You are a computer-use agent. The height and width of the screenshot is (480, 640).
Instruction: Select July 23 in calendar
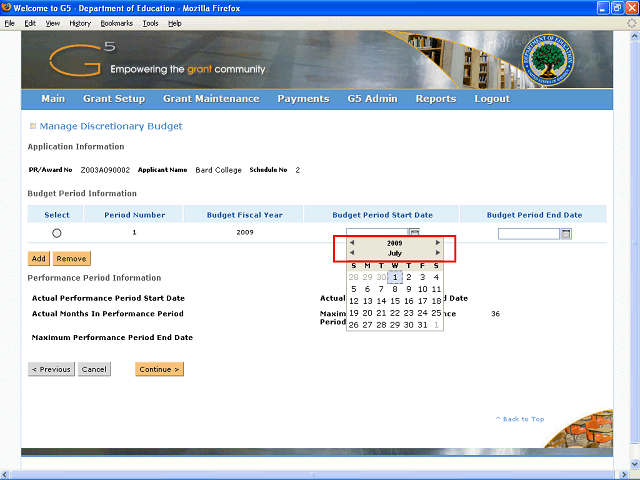(x=409, y=313)
